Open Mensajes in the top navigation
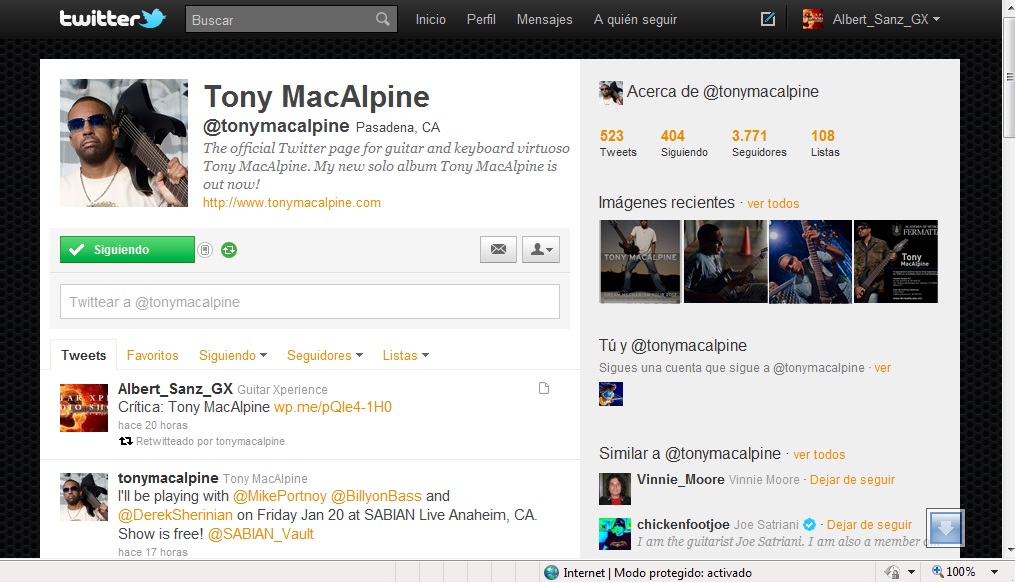 click(544, 19)
